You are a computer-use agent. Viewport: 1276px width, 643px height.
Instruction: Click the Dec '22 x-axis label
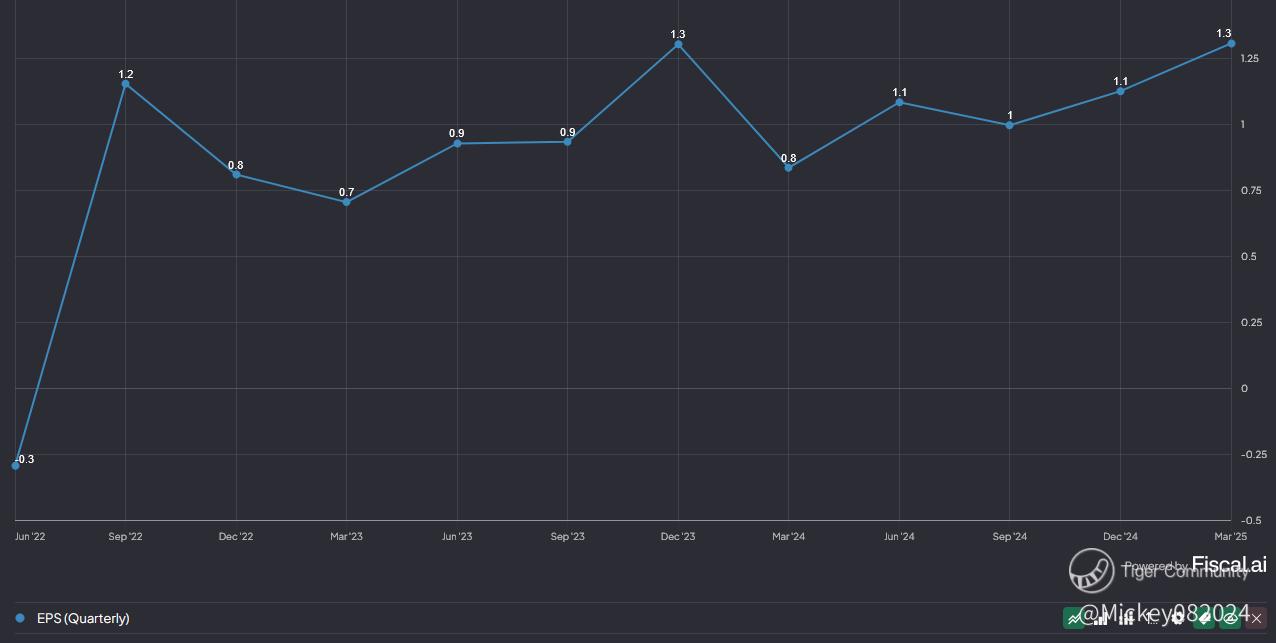point(236,537)
